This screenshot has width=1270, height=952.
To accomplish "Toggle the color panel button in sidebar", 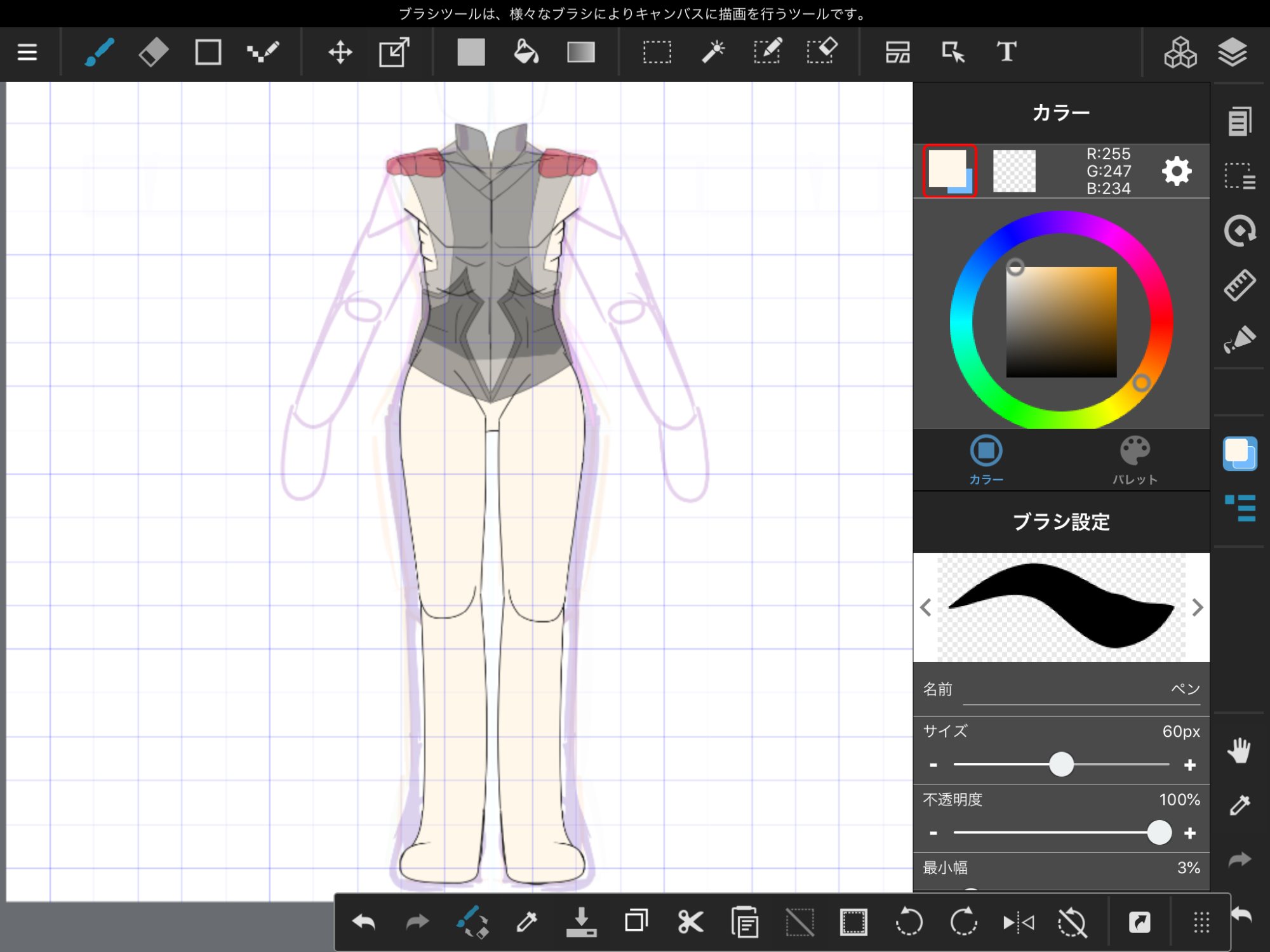I will coord(1240,454).
